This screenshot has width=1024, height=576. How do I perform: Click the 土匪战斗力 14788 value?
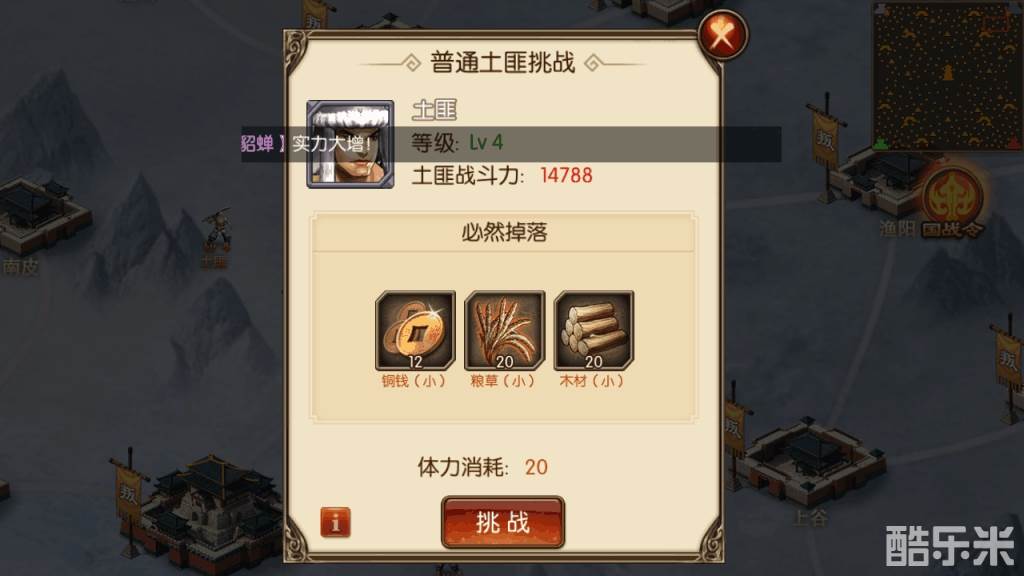[x=566, y=176]
